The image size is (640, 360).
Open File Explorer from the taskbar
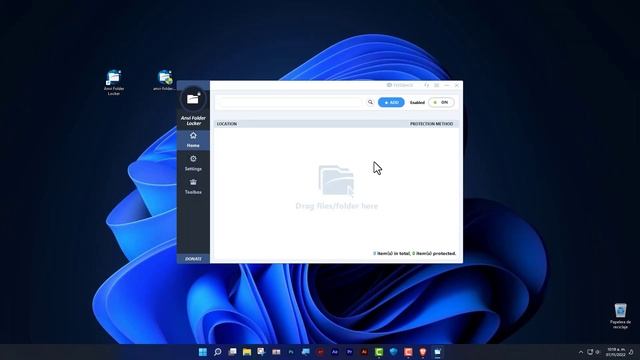[247, 352]
